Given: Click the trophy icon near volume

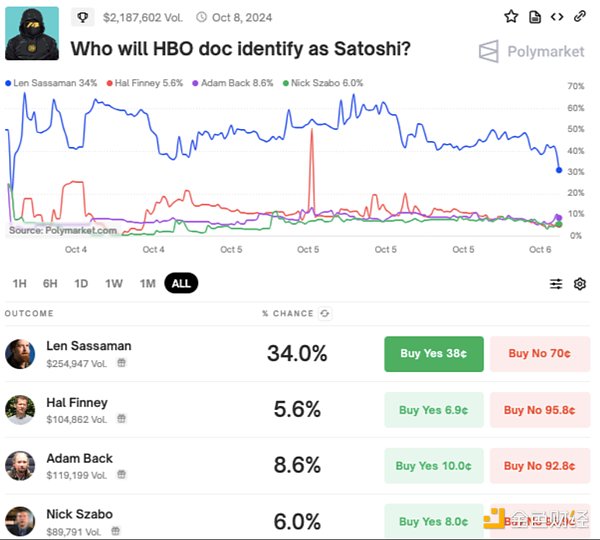Looking at the screenshot, I should point(82,17).
